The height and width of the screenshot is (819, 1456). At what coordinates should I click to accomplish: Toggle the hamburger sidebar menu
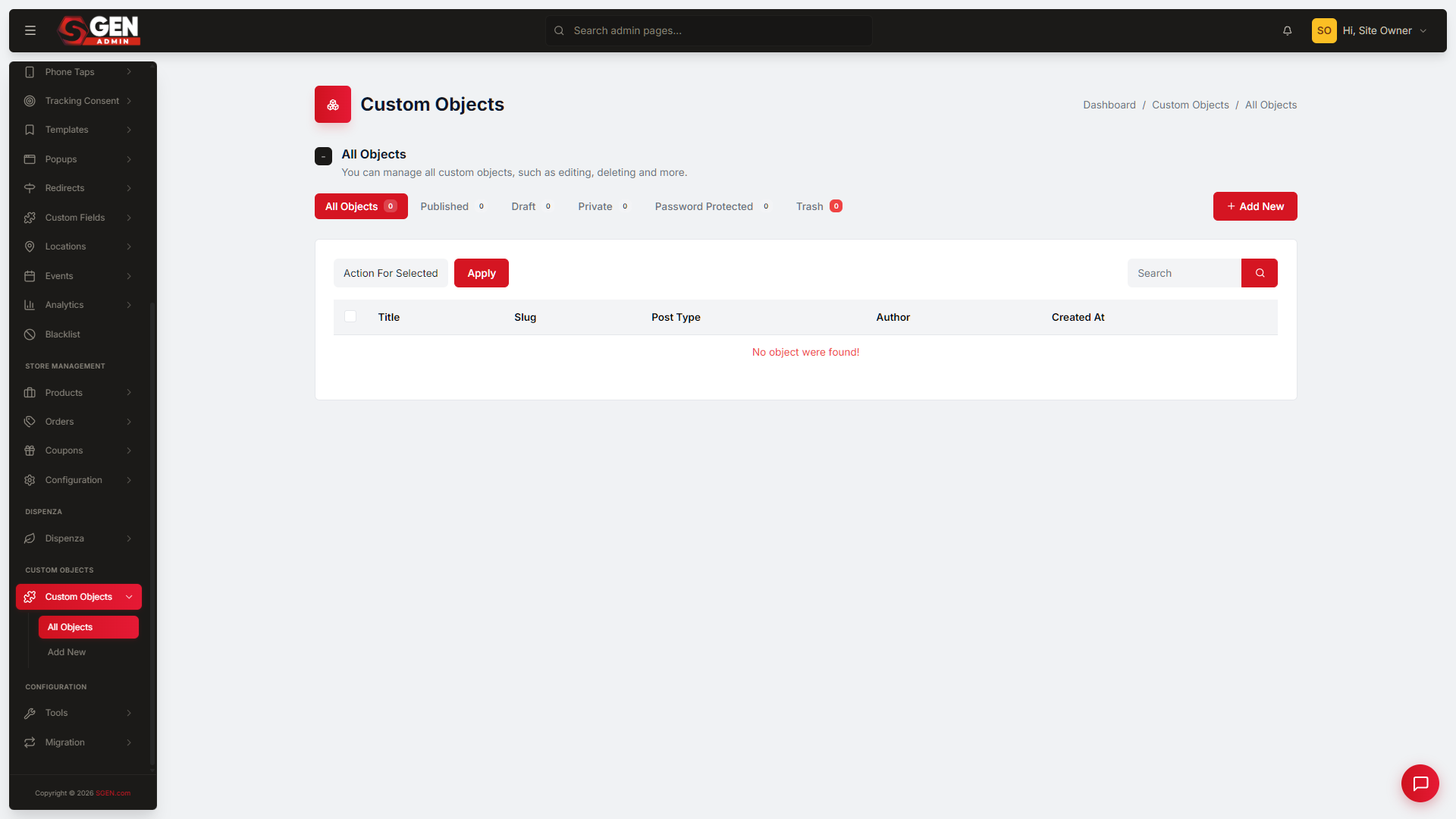click(x=30, y=30)
